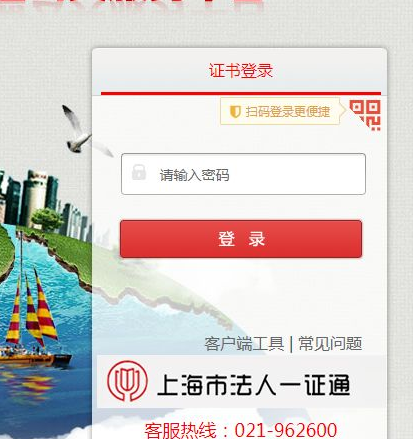Click the 扫码登录更便捷 tooltip

point(280,111)
